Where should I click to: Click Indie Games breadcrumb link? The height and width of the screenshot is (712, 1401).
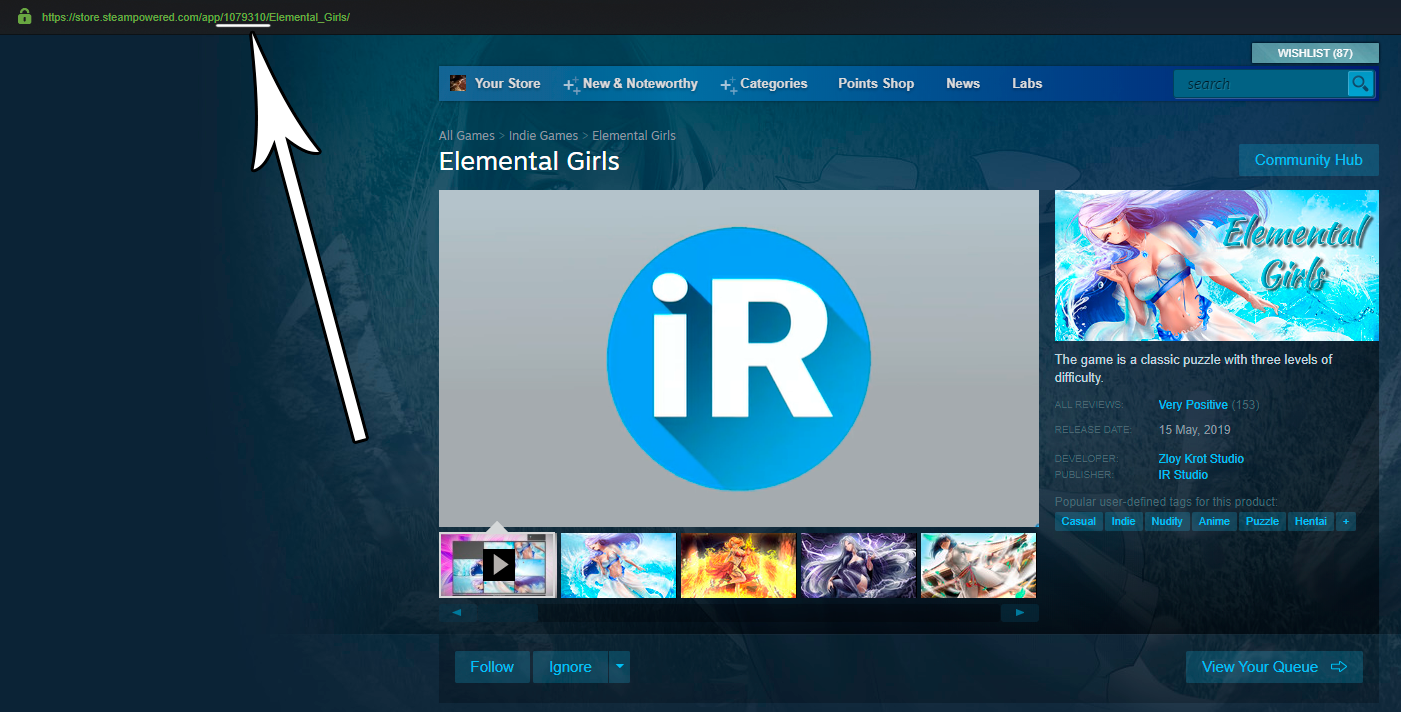point(543,136)
